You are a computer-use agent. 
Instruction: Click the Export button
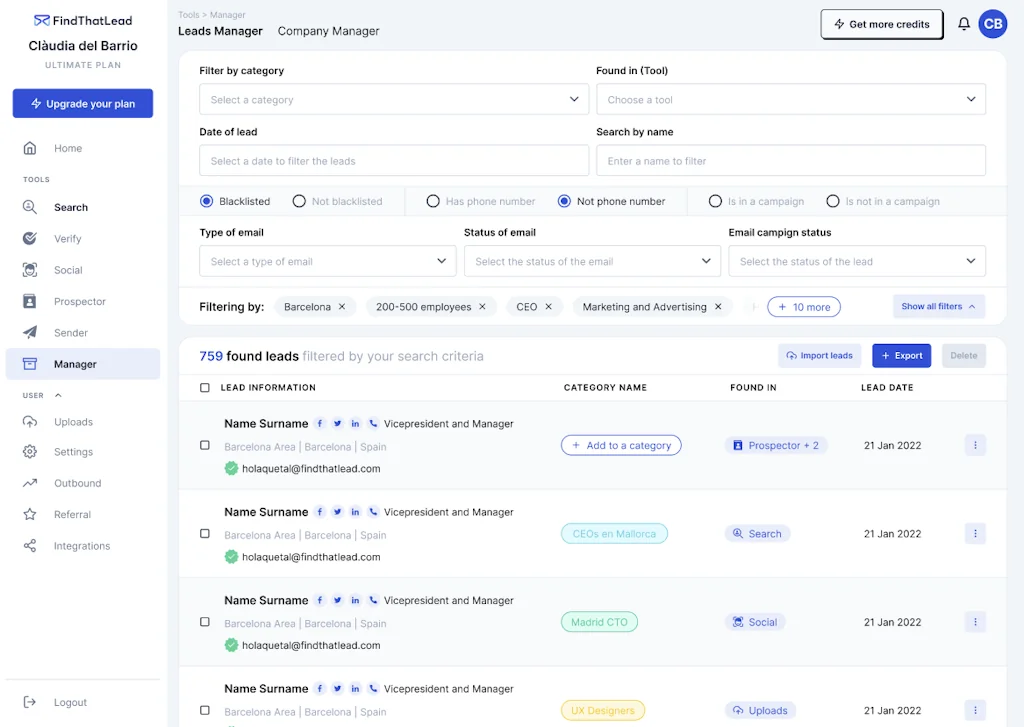[x=901, y=355]
